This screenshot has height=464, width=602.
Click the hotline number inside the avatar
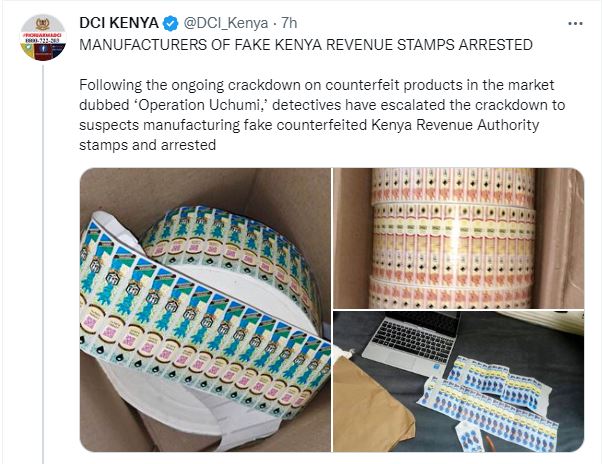tap(43, 40)
